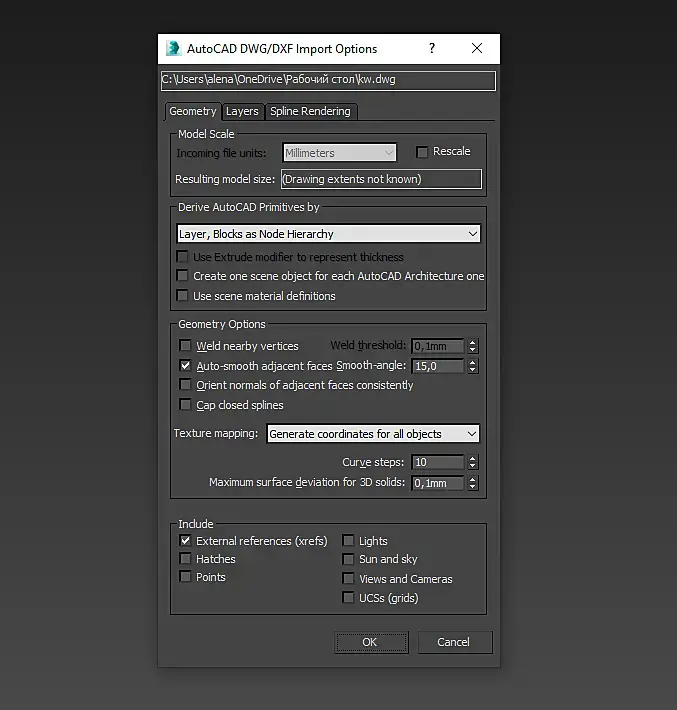
Task: Enable Views and Cameras import
Action: 348,578
